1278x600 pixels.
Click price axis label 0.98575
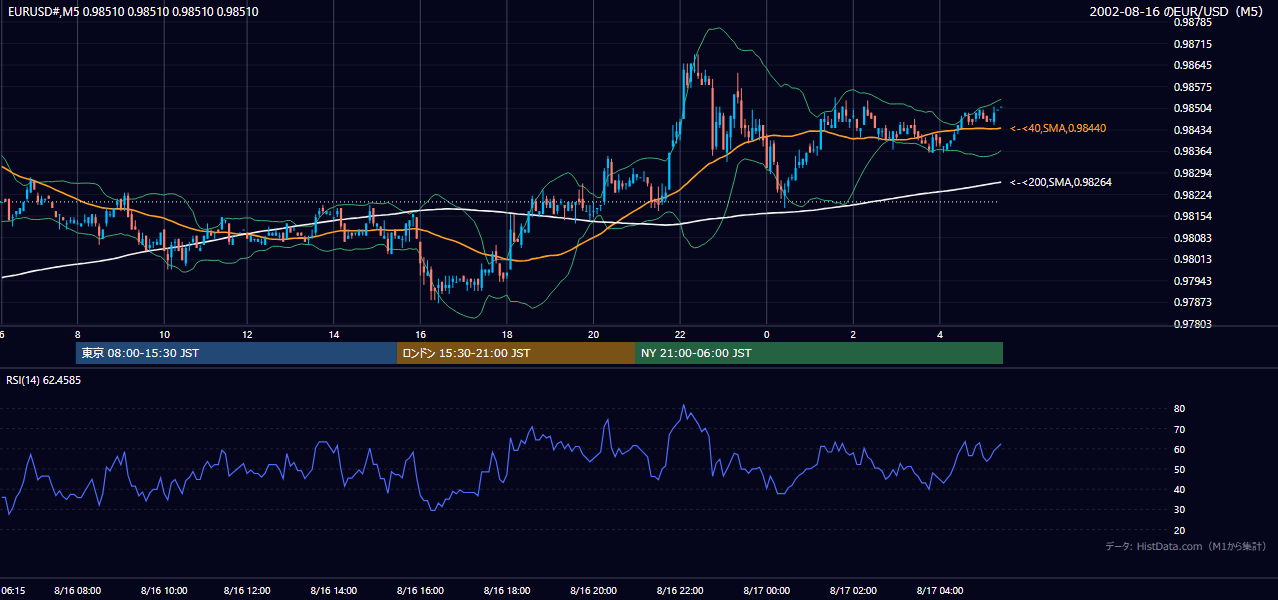click(1192, 88)
